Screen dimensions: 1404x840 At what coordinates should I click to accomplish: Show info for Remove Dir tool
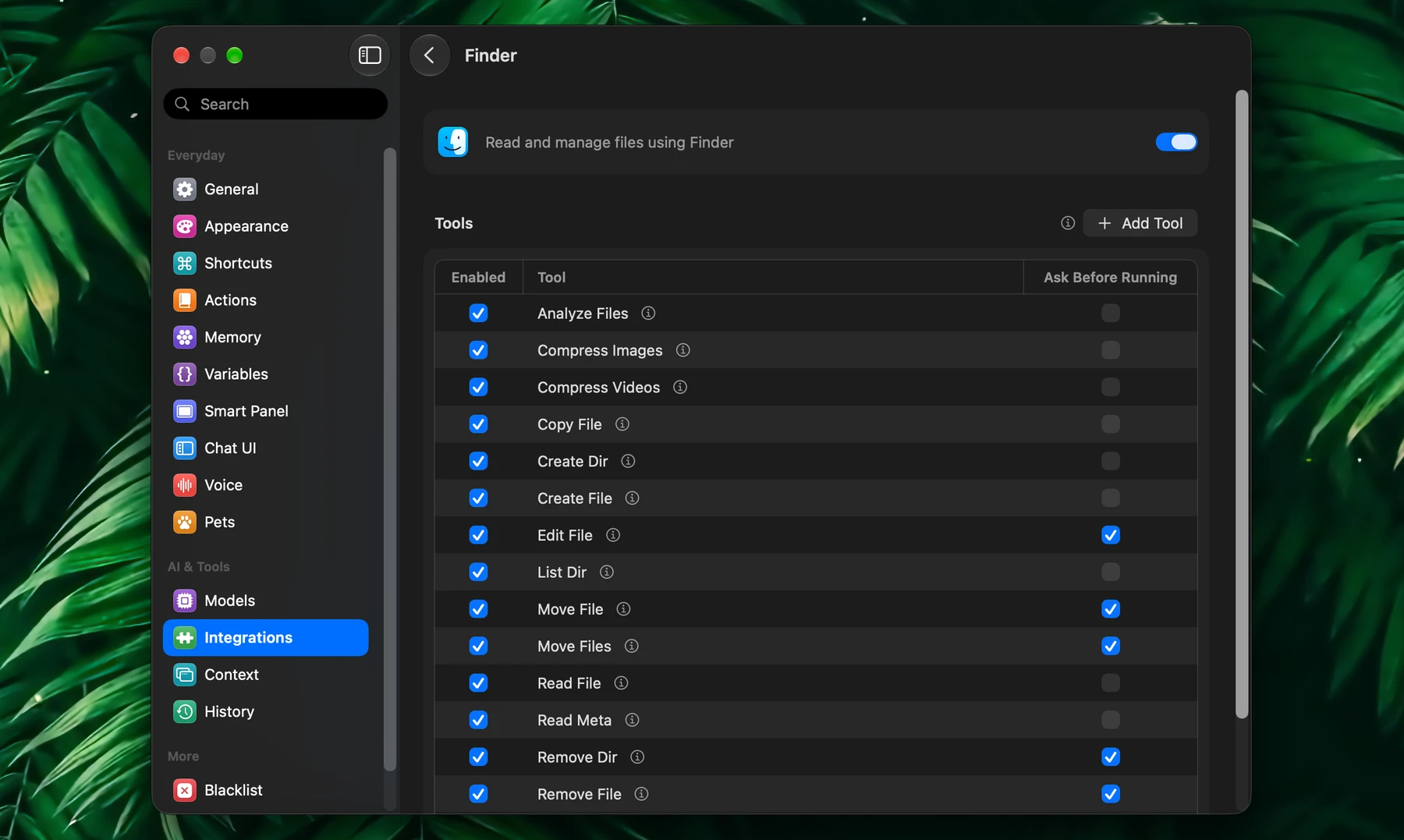(x=637, y=757)
